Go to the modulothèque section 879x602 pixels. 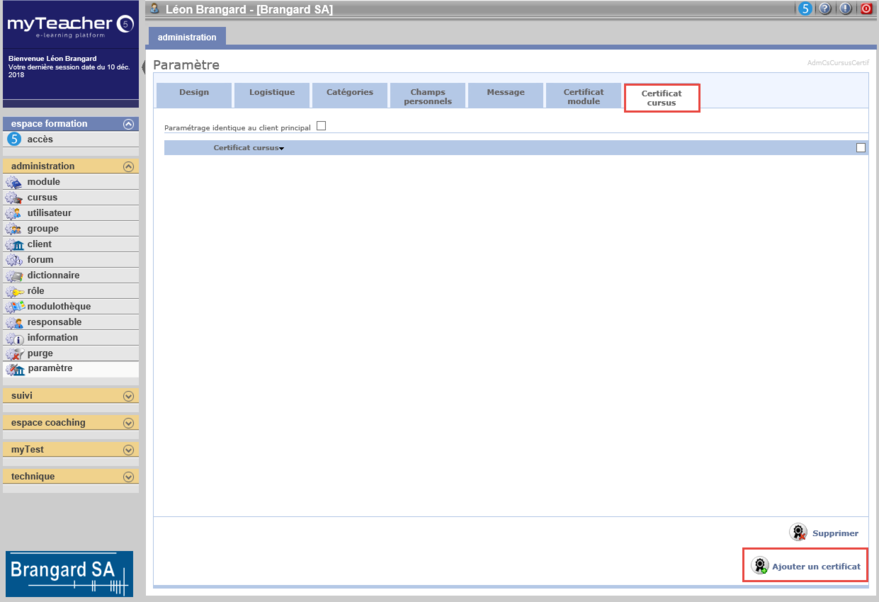pos(58,306)
